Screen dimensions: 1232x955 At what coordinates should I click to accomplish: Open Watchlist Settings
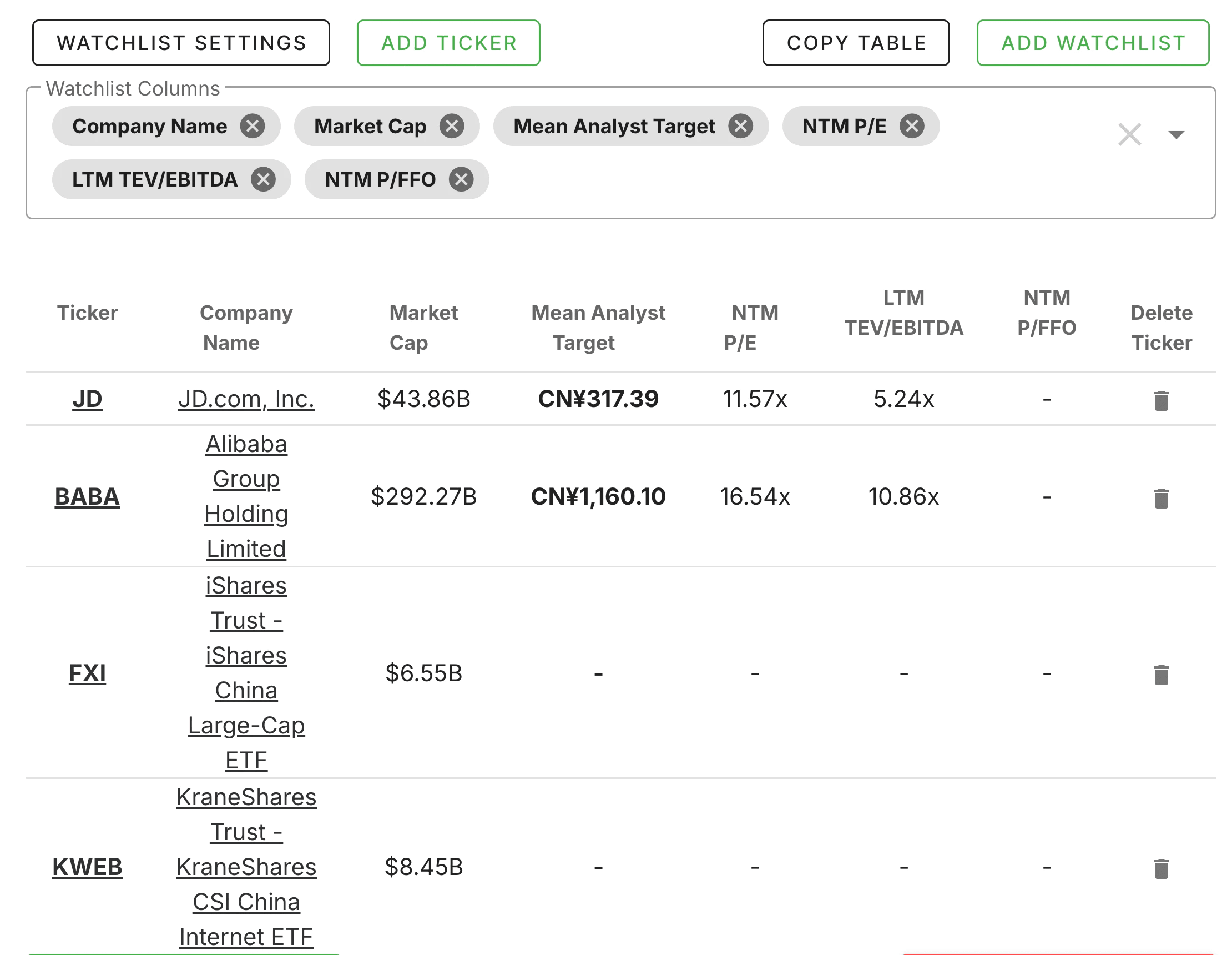click(x=181, y=43)
